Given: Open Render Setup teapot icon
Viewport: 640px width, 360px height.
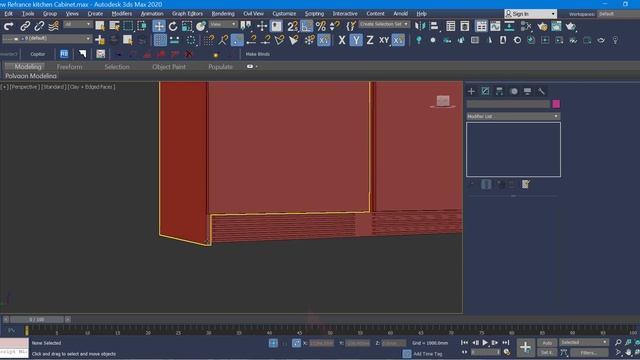Looking at the screenshot, I should 542,27.
